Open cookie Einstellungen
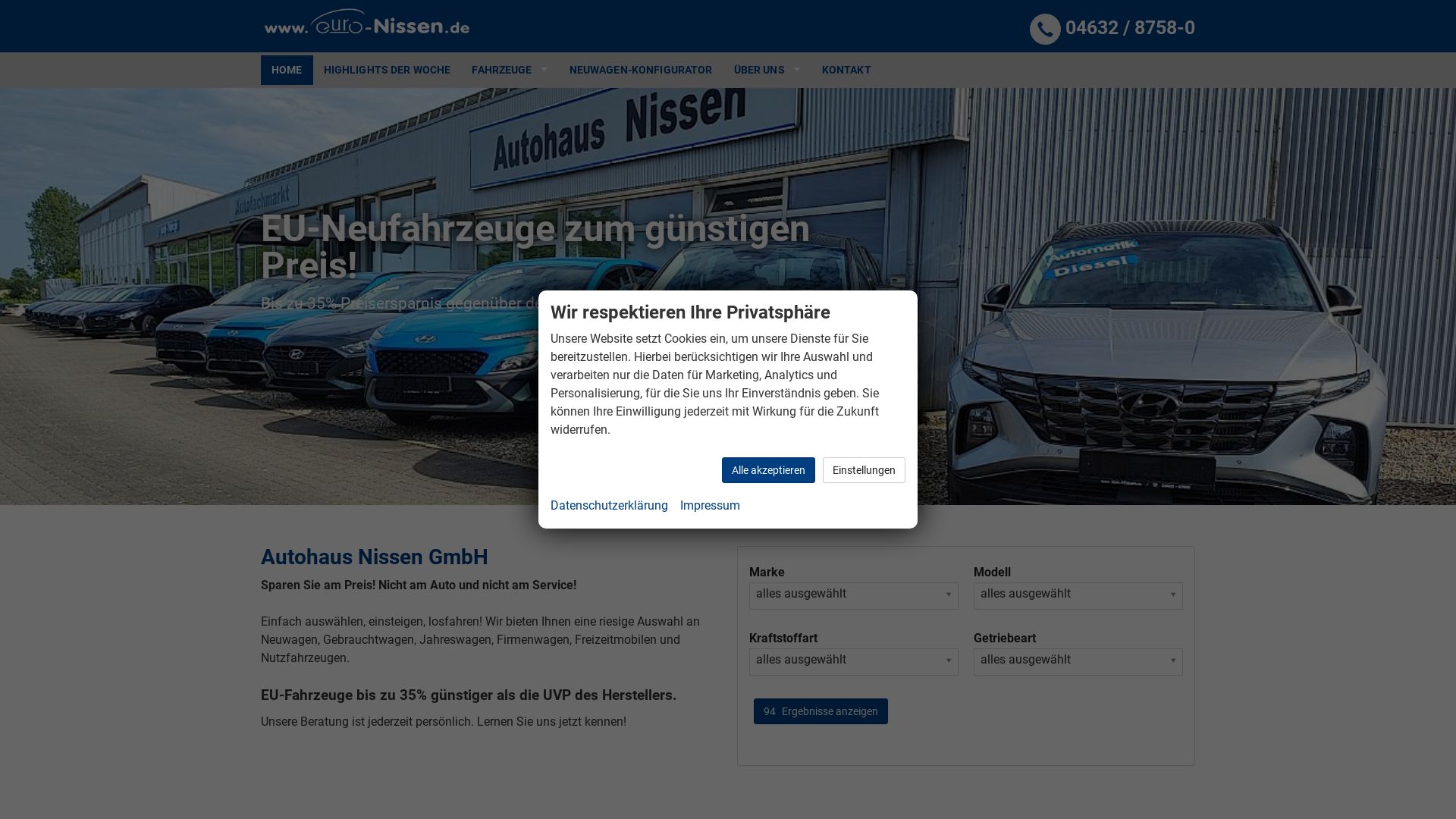1456x819 pixels. [864, 470]
